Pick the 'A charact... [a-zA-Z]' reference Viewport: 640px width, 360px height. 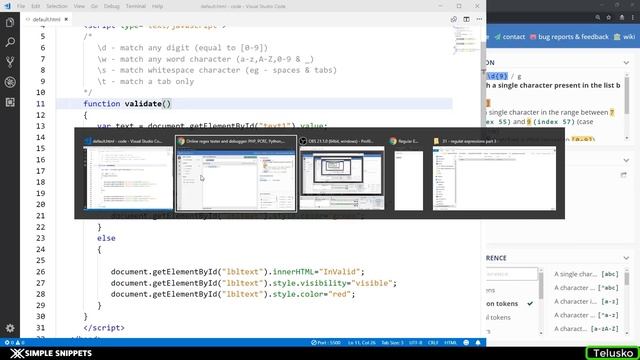pyautogui.click(x=586, y=329)
